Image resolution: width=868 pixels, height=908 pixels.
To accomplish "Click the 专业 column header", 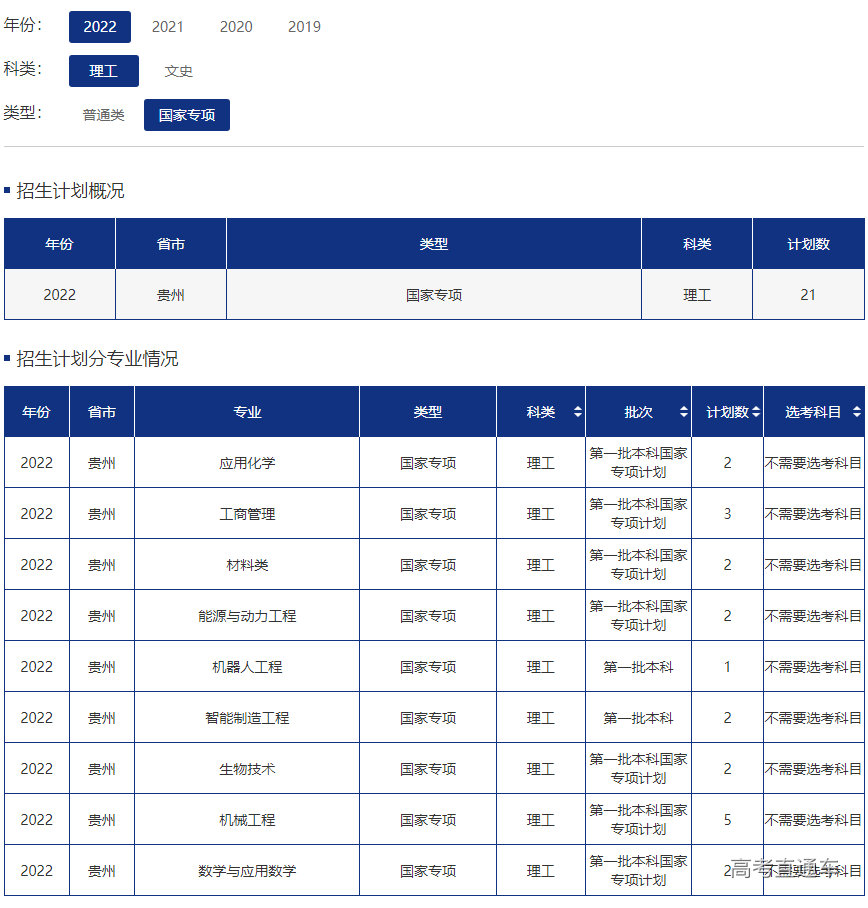I will (247, 412).
